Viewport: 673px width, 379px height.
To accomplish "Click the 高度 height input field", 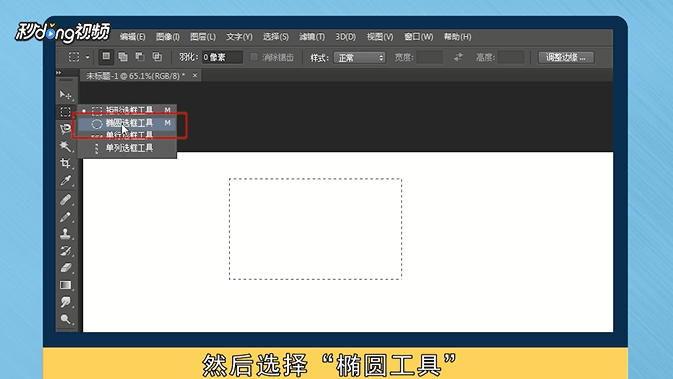I will tap(511, 57).
